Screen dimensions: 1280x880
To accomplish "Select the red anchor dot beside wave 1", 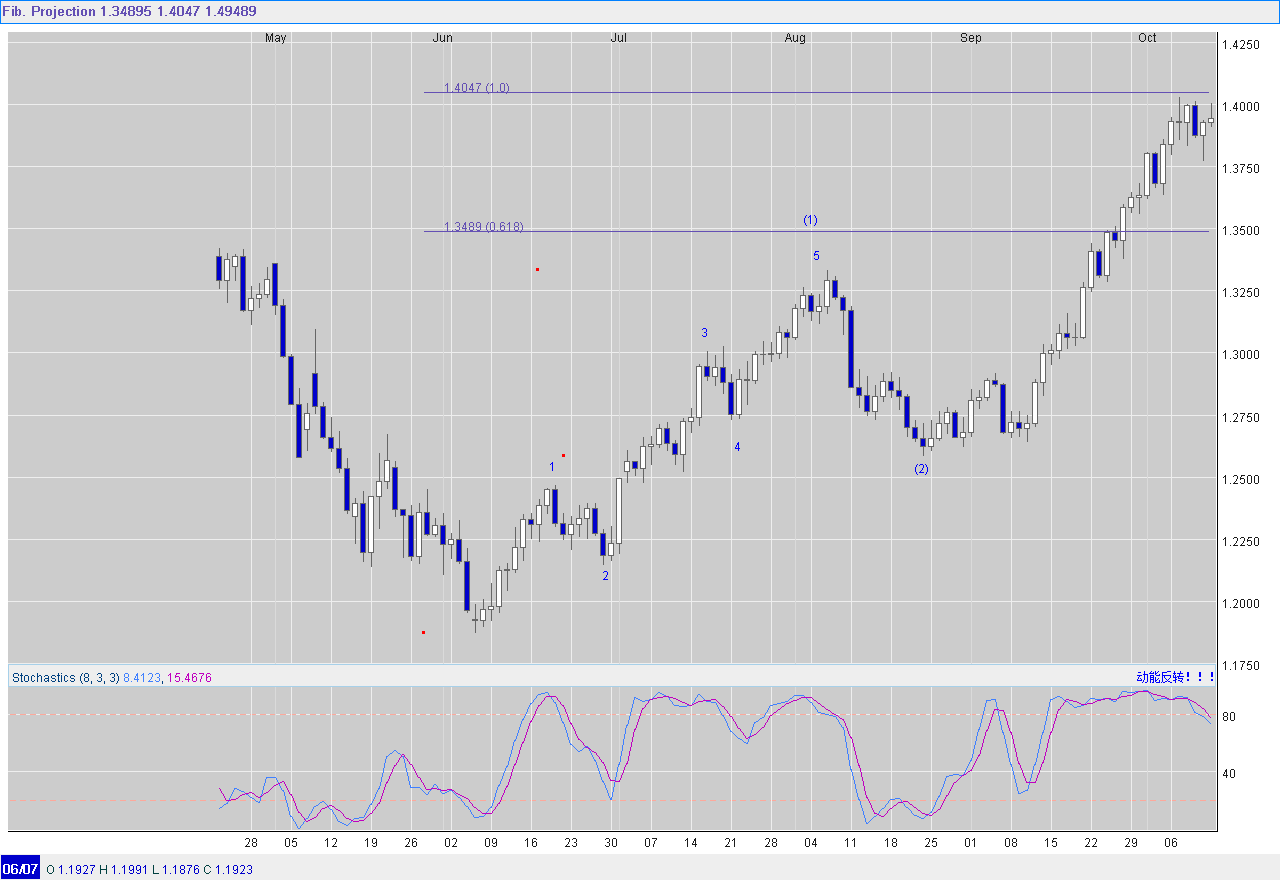I will coord(564,456).
